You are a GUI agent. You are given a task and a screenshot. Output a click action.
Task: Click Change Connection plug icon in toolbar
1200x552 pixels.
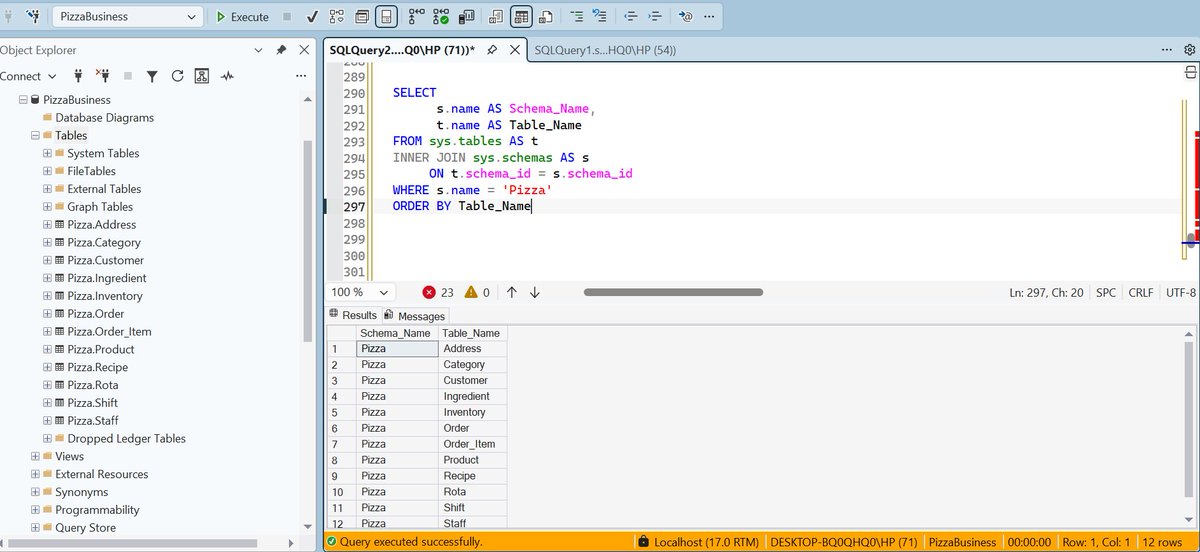tap(32, 17)
